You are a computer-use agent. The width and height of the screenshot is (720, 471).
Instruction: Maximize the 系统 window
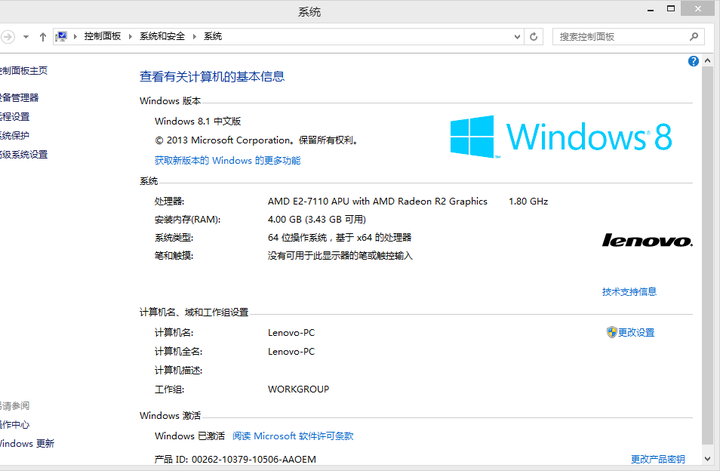(x=671, y=9)
